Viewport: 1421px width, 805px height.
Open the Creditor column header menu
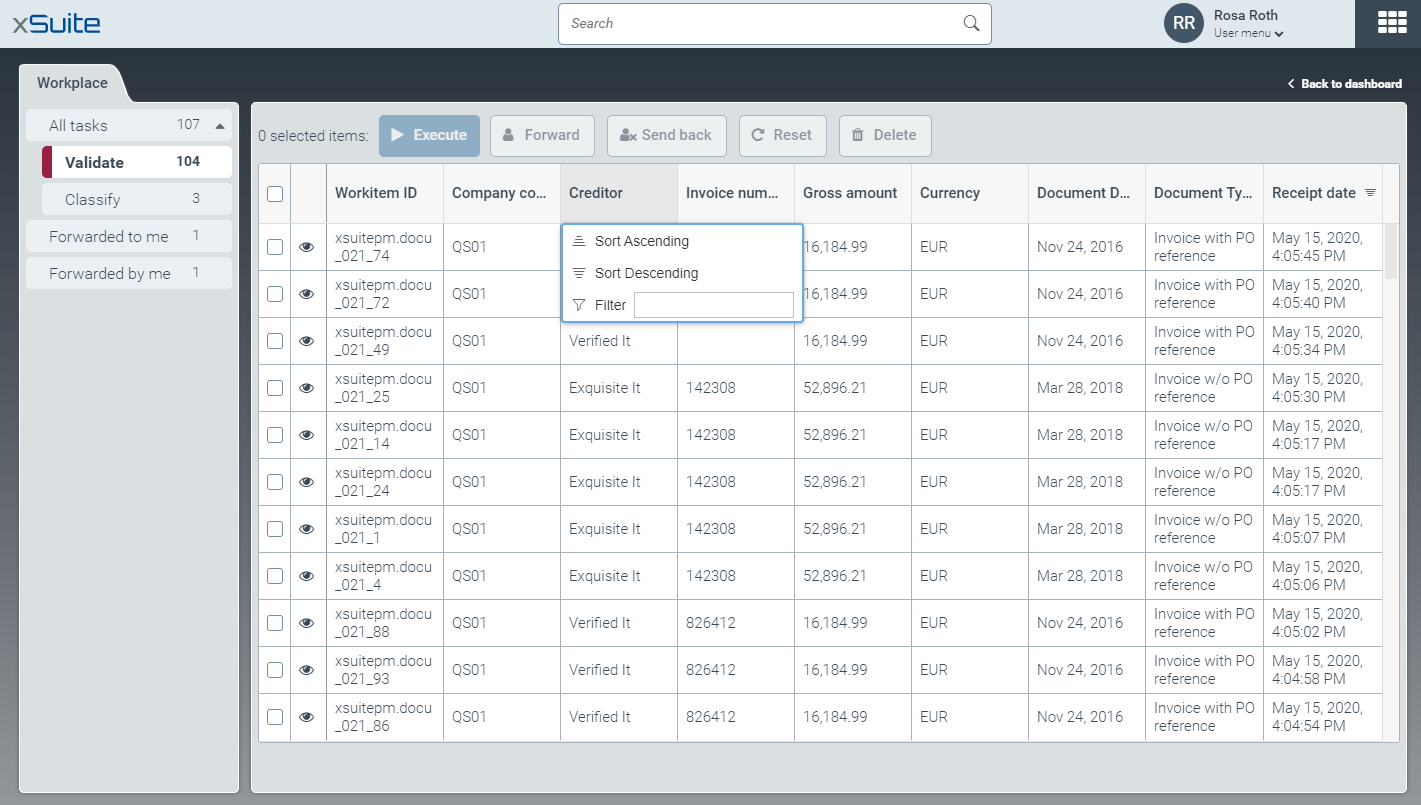pyautogui.click(x=618, y=193)
